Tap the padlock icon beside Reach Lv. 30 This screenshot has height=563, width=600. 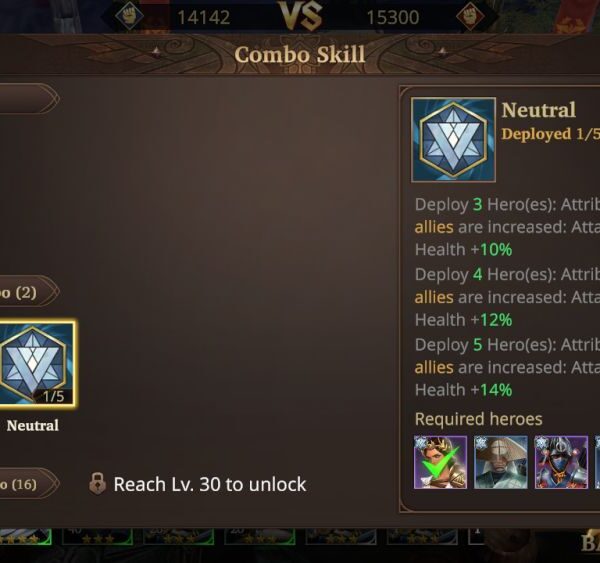coord(97,484)
